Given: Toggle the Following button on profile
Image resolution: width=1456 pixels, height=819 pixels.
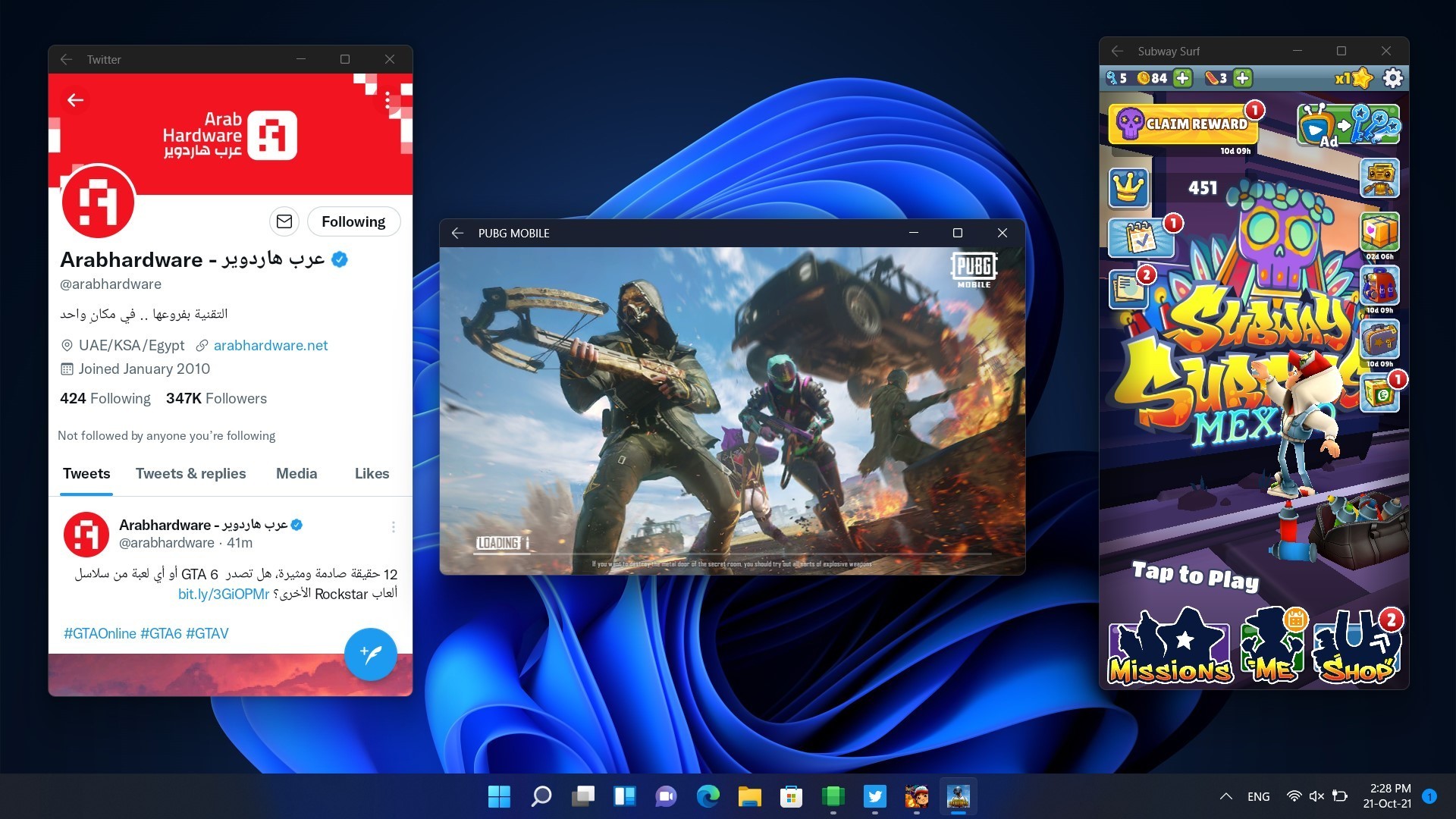Looking at the screenshot, I should tap(353, 221).
